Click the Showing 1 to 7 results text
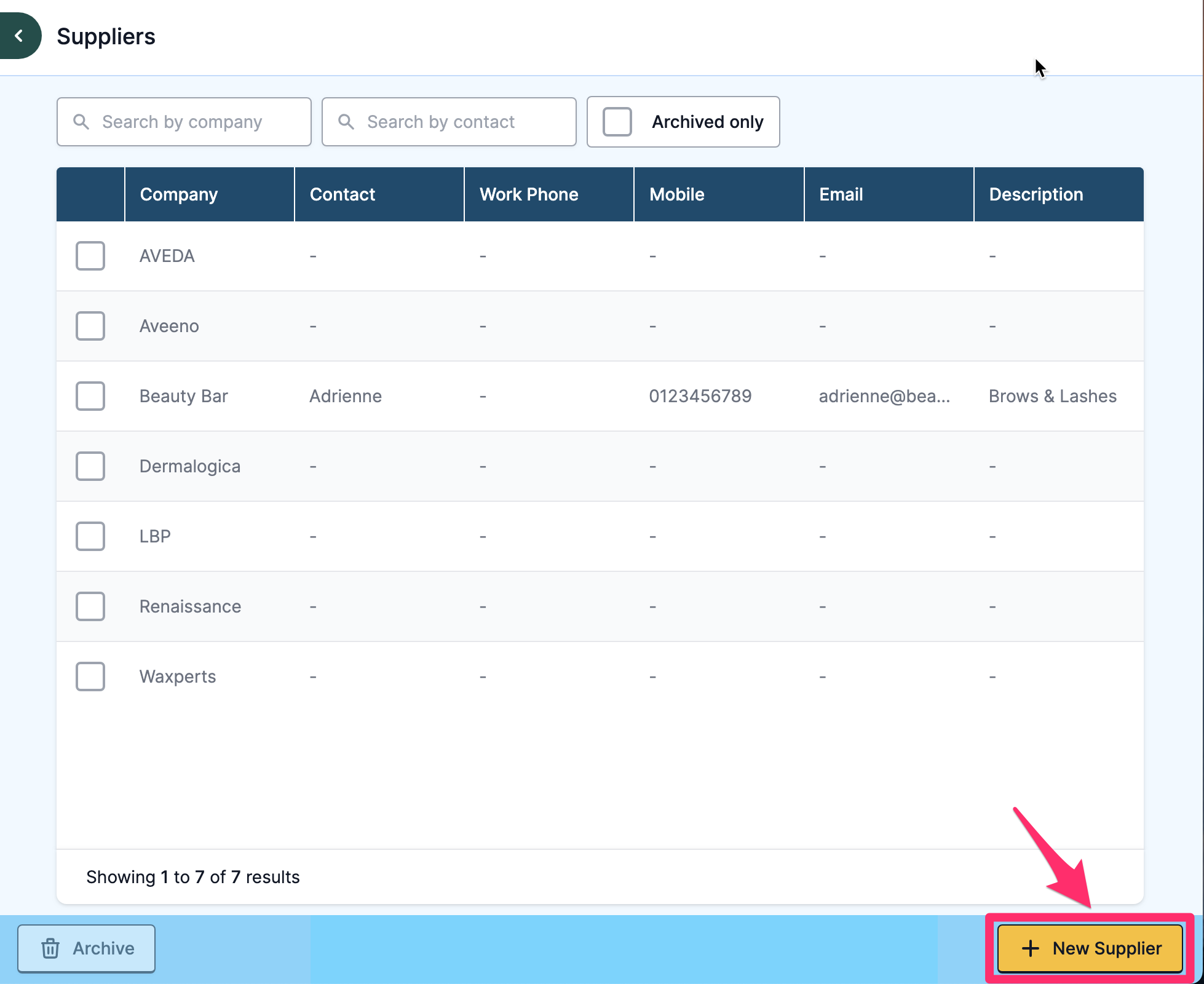 pyautogui.click(x=193, y=877)
